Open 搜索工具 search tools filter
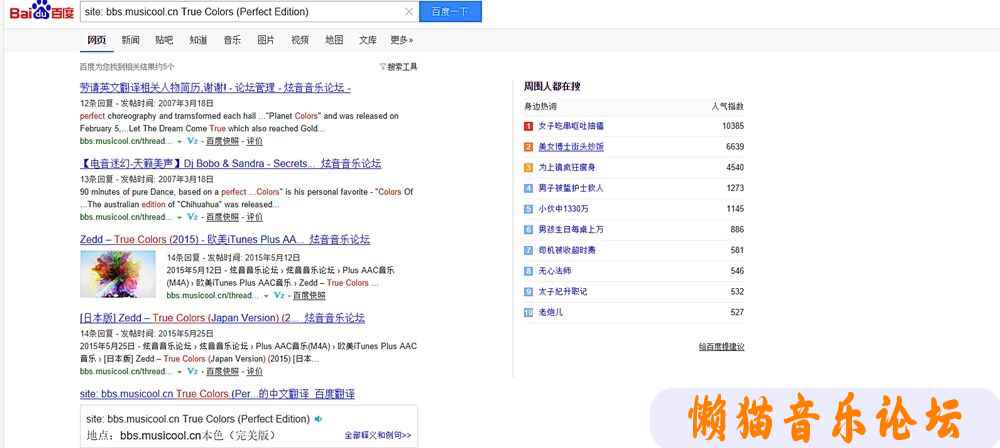This screenshot has height=448, width=1000. click(399, 66)
